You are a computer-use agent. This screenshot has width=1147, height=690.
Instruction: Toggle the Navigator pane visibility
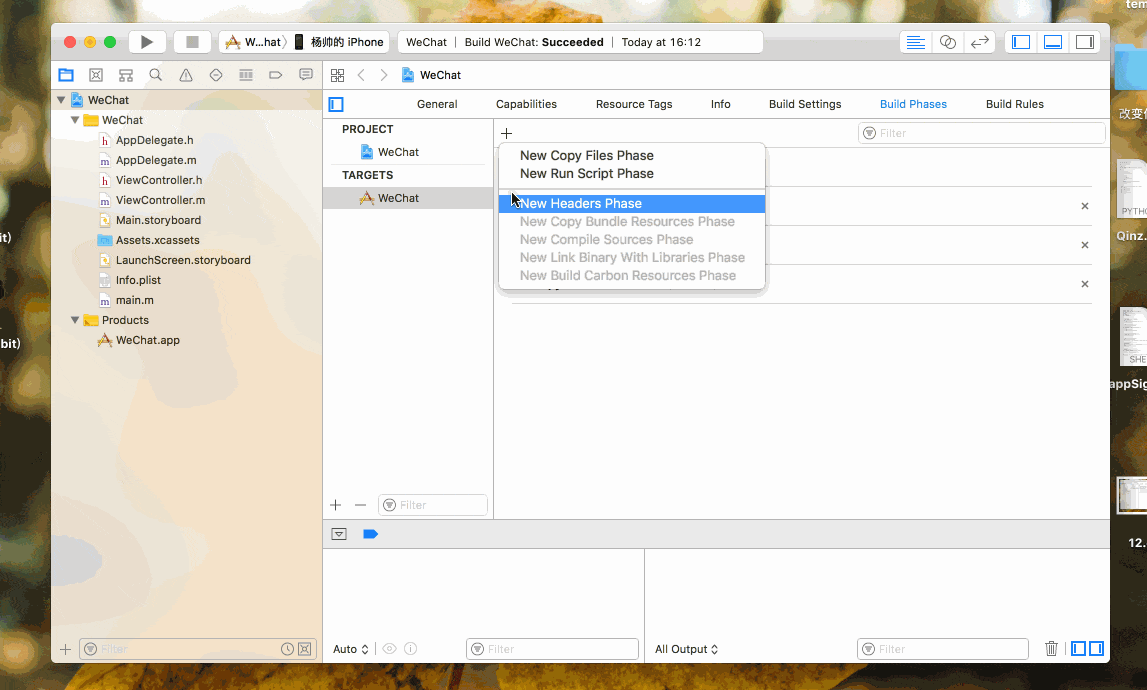1021,42
